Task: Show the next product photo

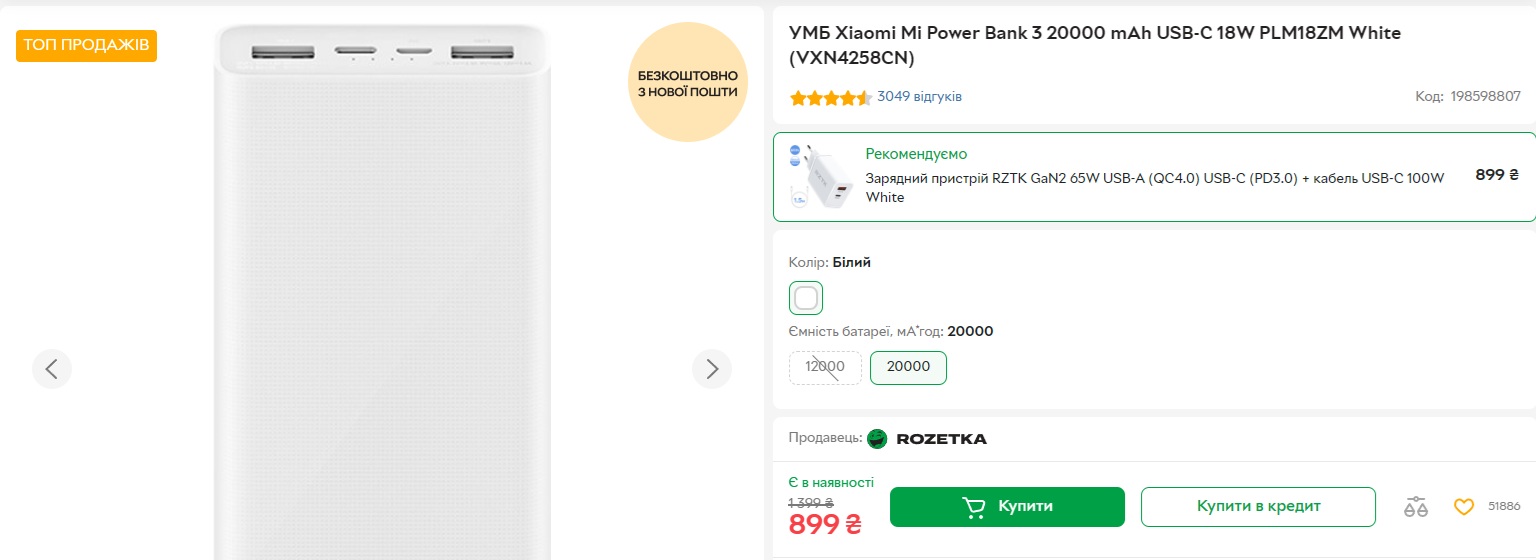Action: (712, 369)
